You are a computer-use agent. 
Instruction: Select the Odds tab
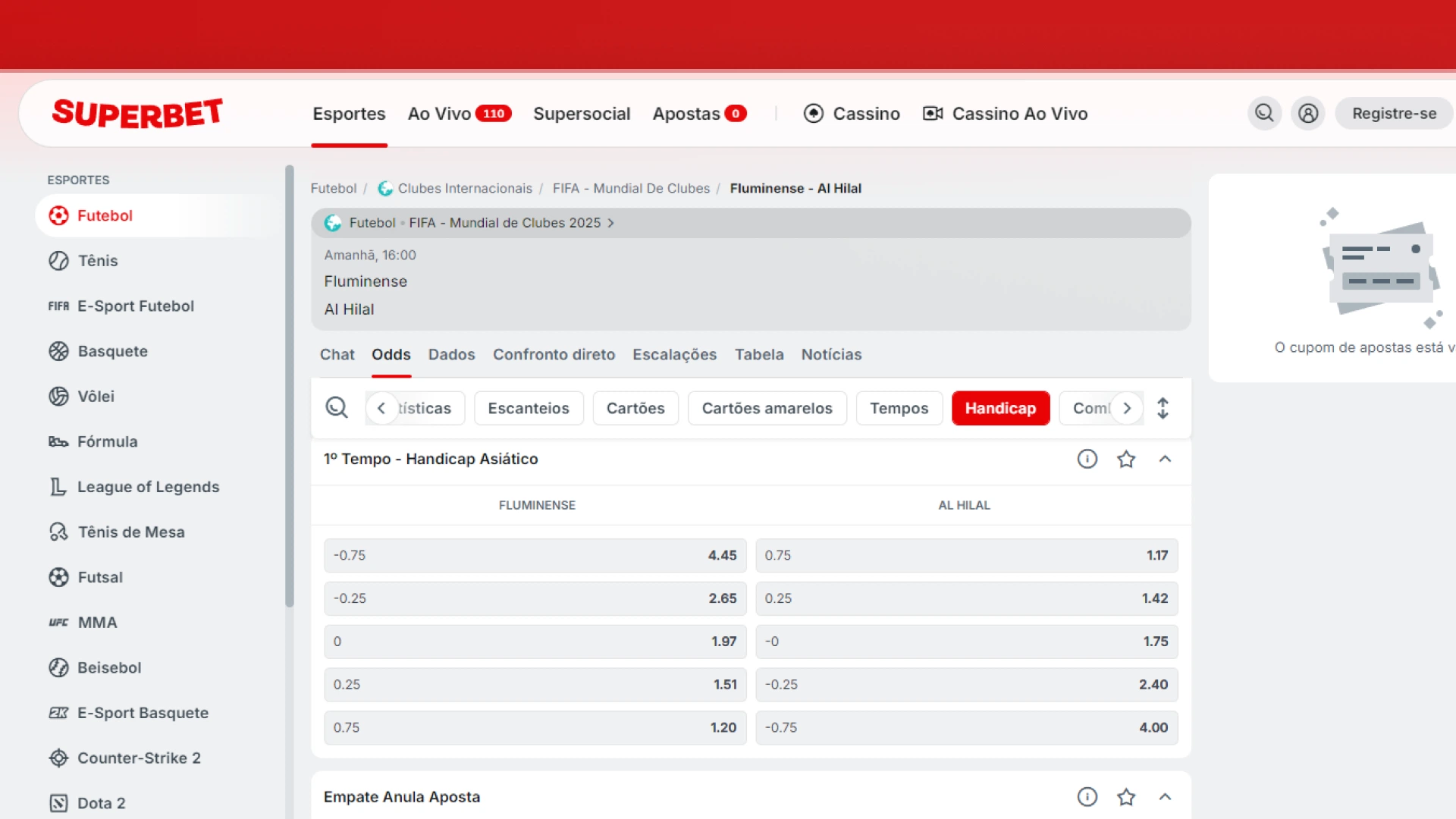point(391,354)
